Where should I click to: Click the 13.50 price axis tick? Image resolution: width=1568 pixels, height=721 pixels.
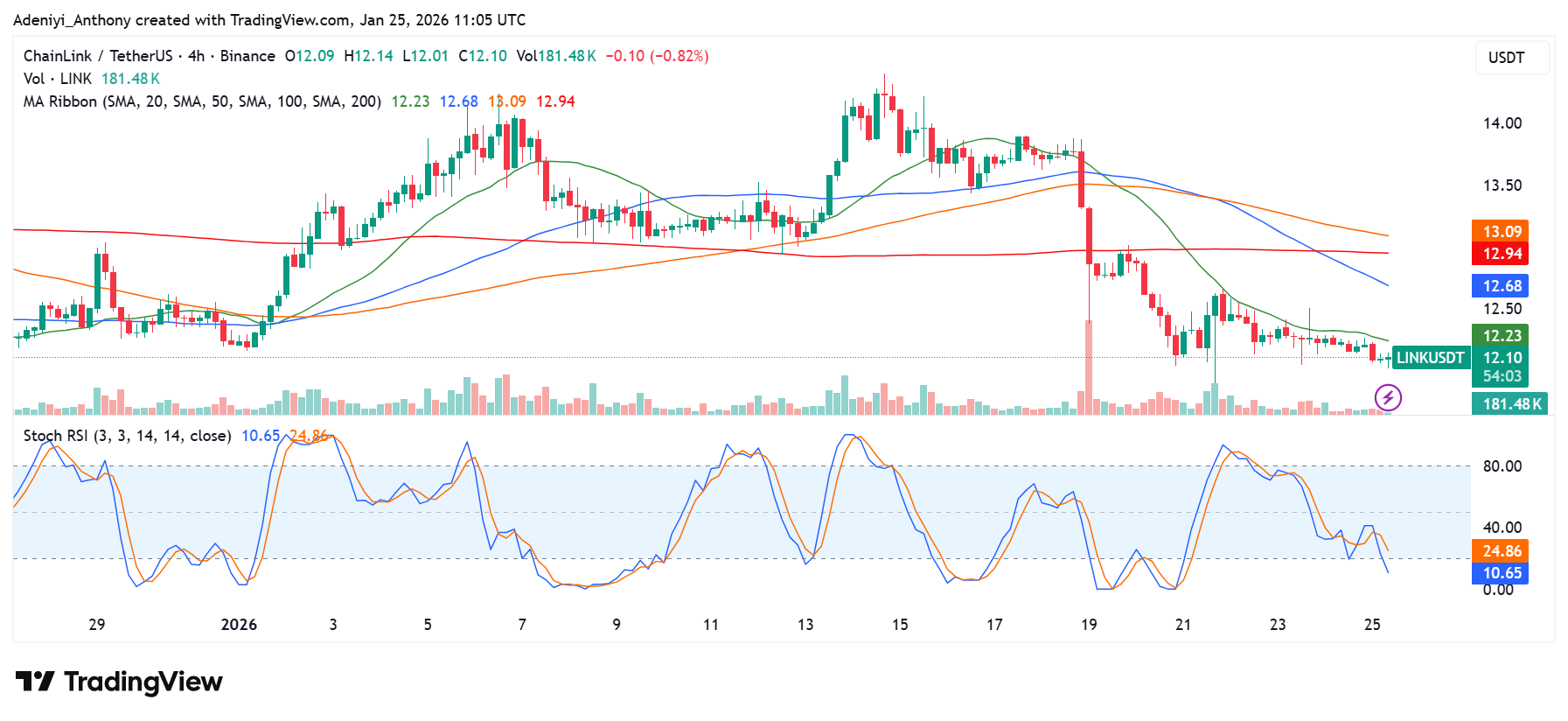1502,185
